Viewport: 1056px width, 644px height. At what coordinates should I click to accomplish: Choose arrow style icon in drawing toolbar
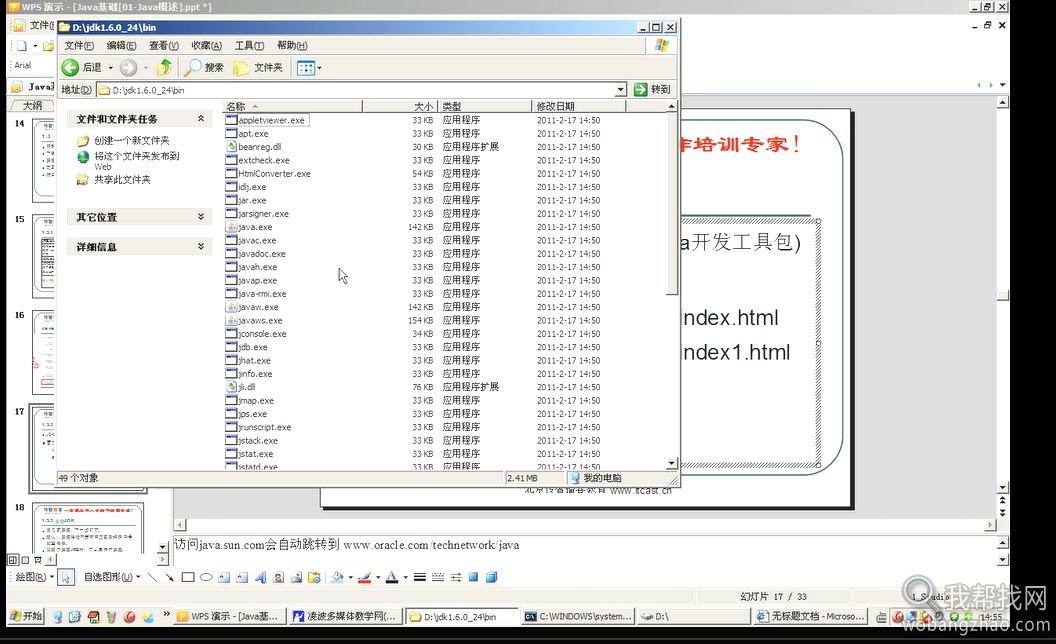(x=455, y=577)
